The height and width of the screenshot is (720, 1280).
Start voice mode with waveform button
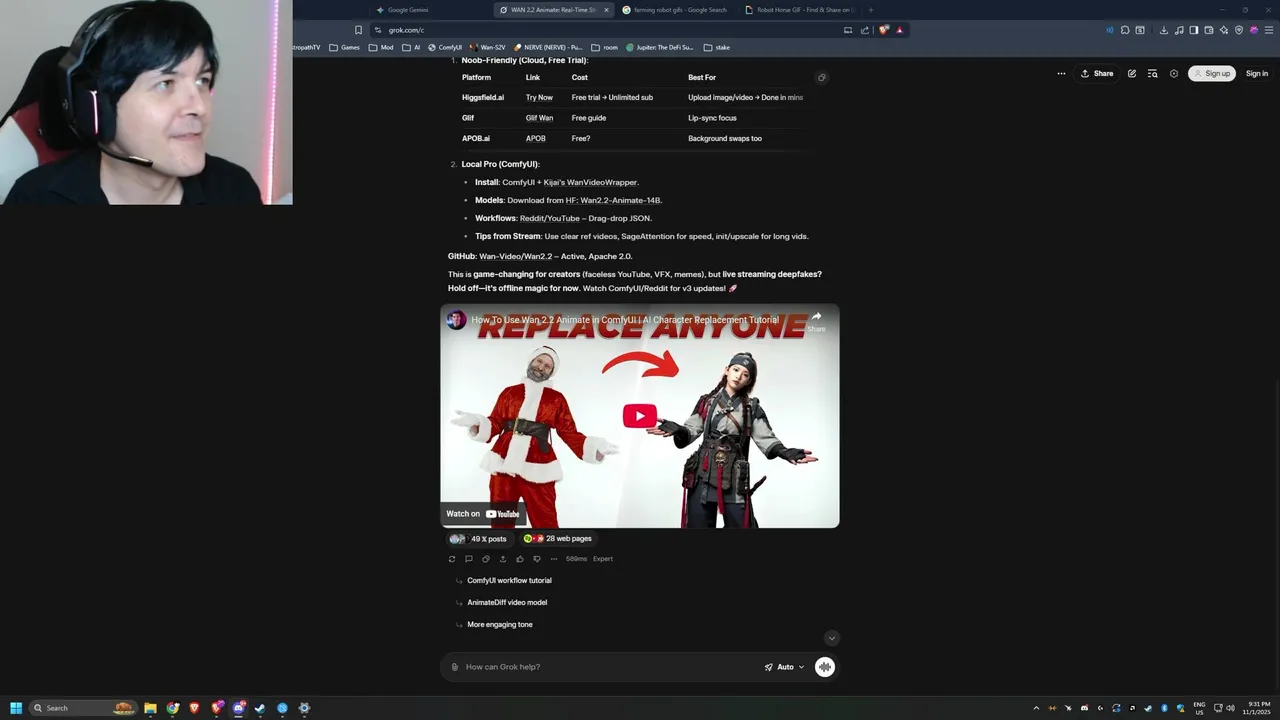coord(825,667)
